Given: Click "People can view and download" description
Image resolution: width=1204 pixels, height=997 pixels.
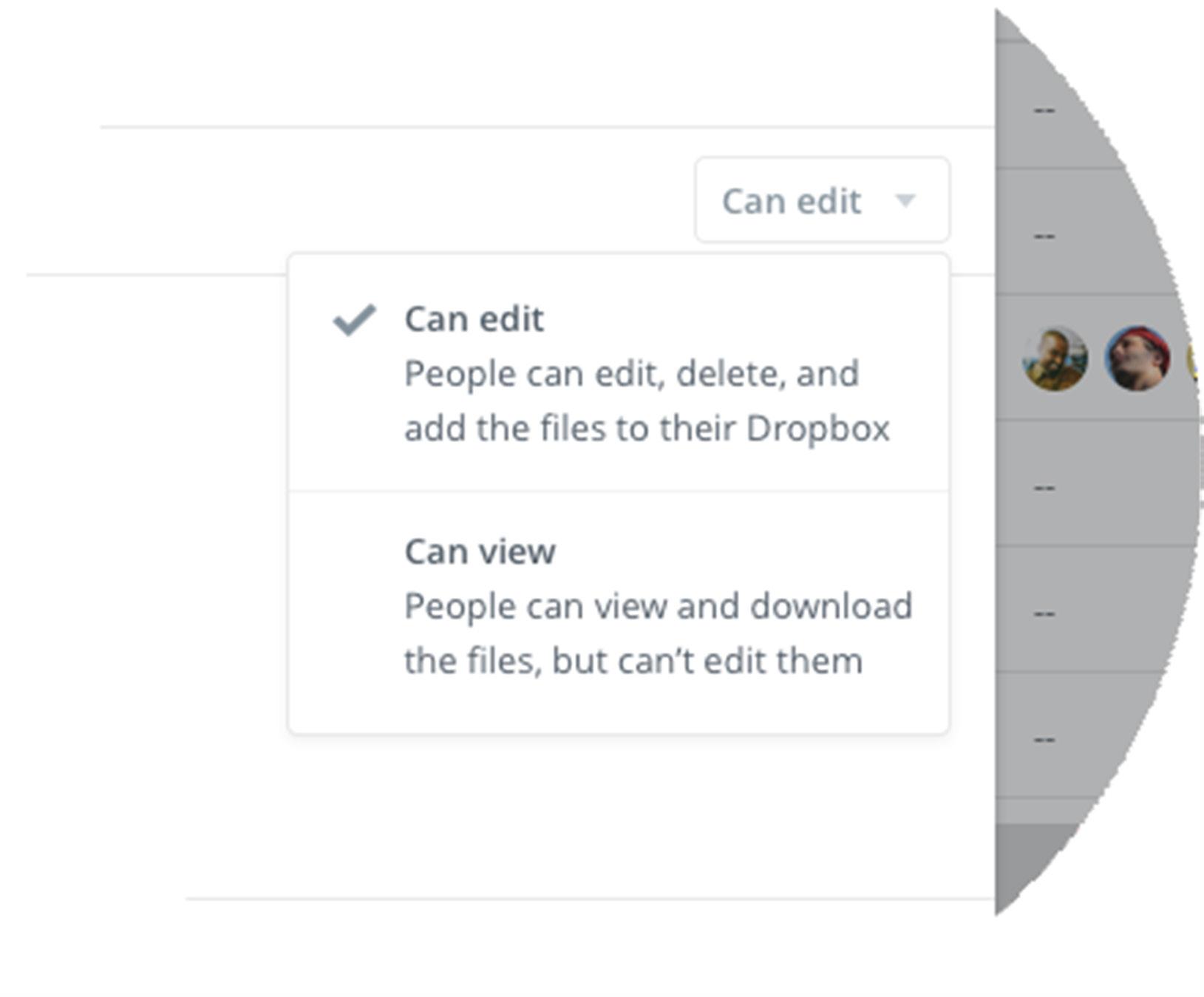Looking at the screenshot, I should tap(658, 606).
